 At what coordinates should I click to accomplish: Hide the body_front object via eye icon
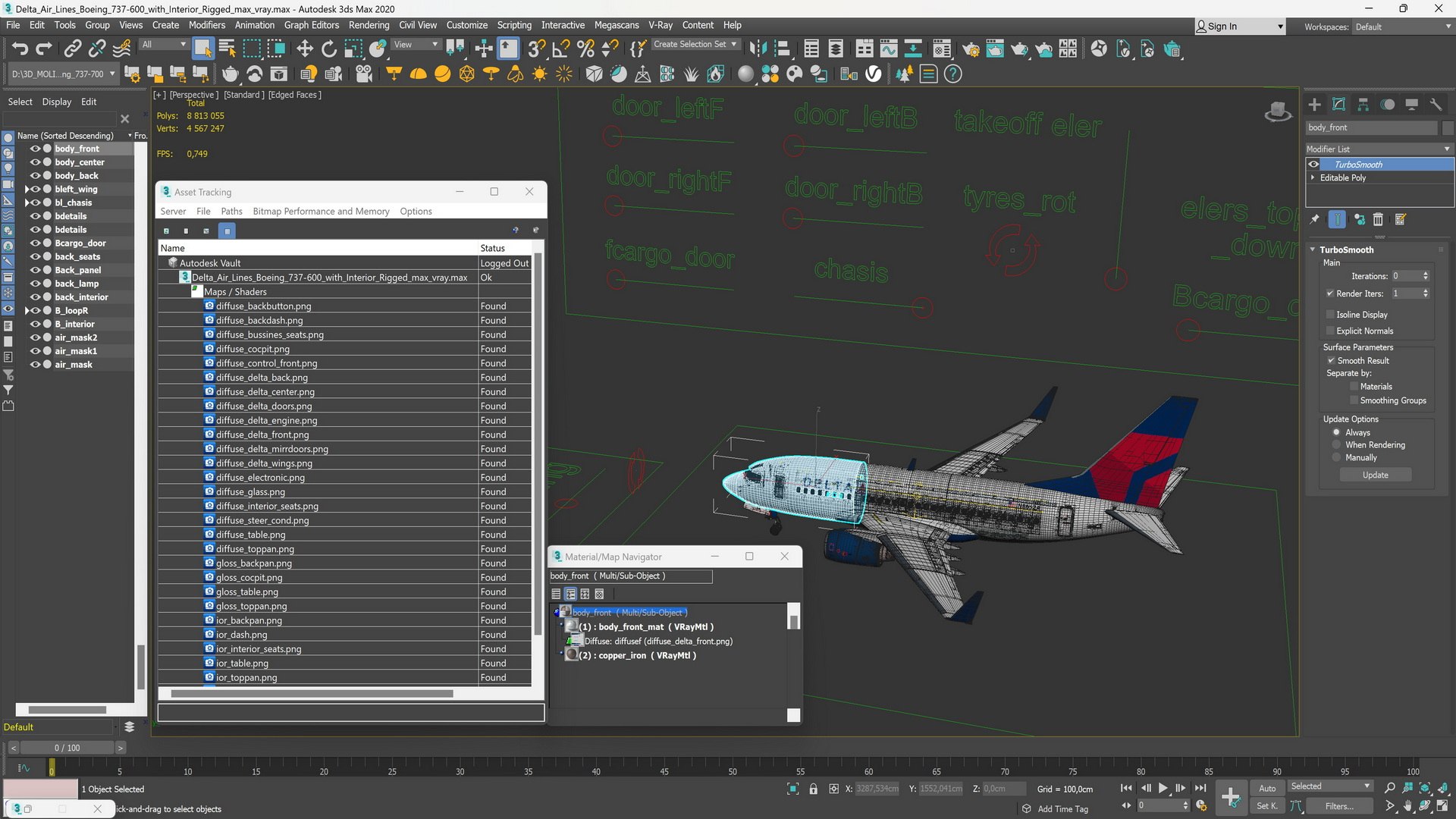click(35, 149)
